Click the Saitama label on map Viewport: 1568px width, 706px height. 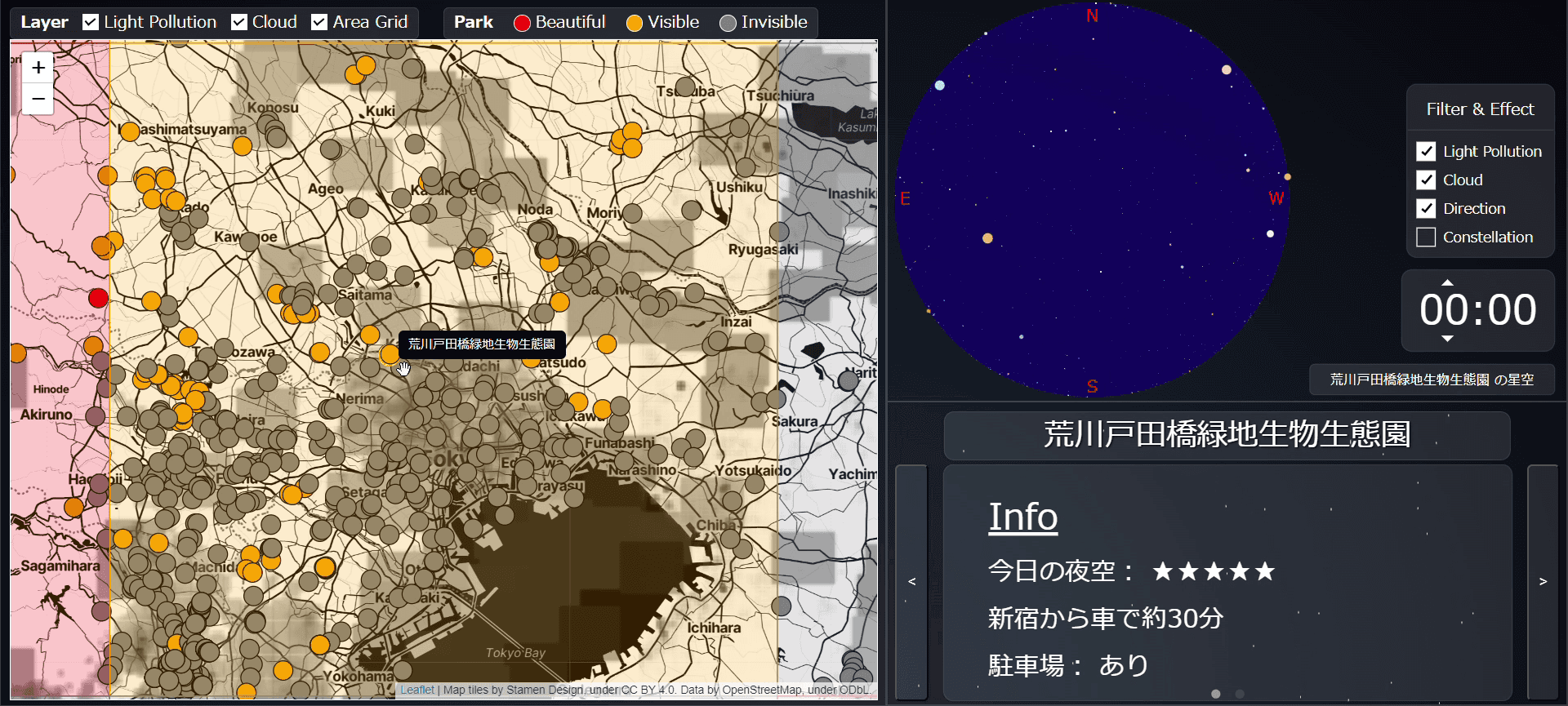click(x=365, y=295)
